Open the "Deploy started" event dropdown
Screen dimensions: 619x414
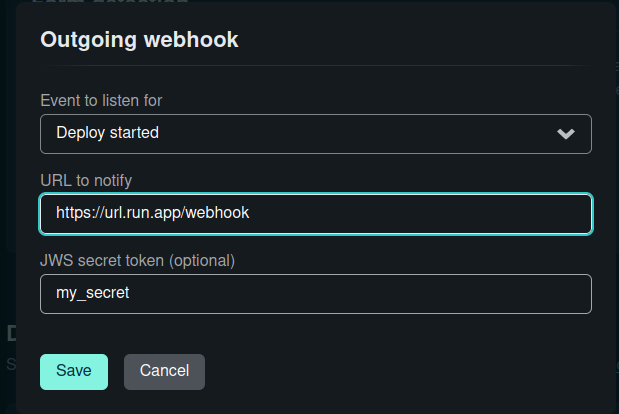316,134
